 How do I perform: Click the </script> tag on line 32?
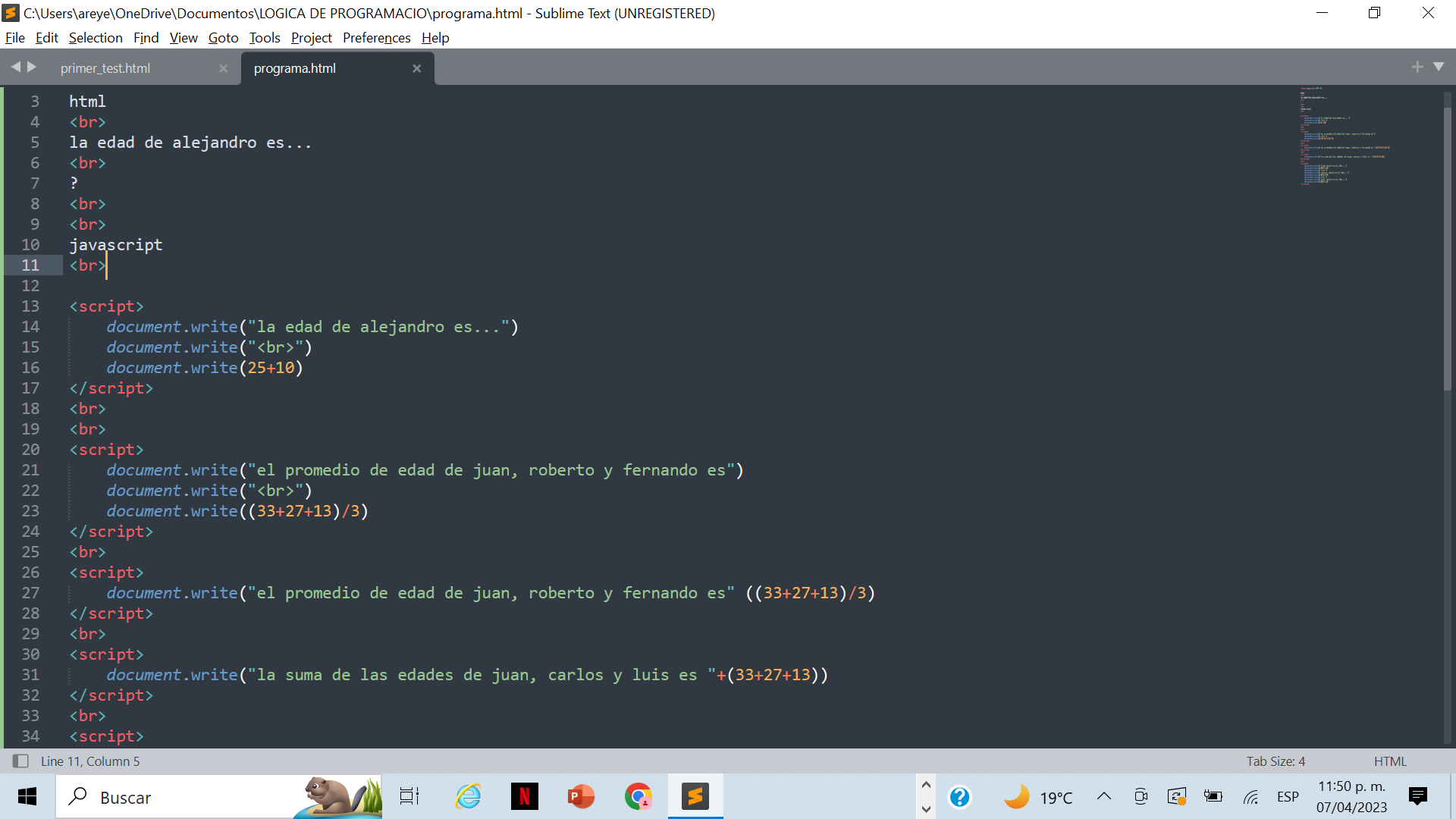tap(111, 695)
